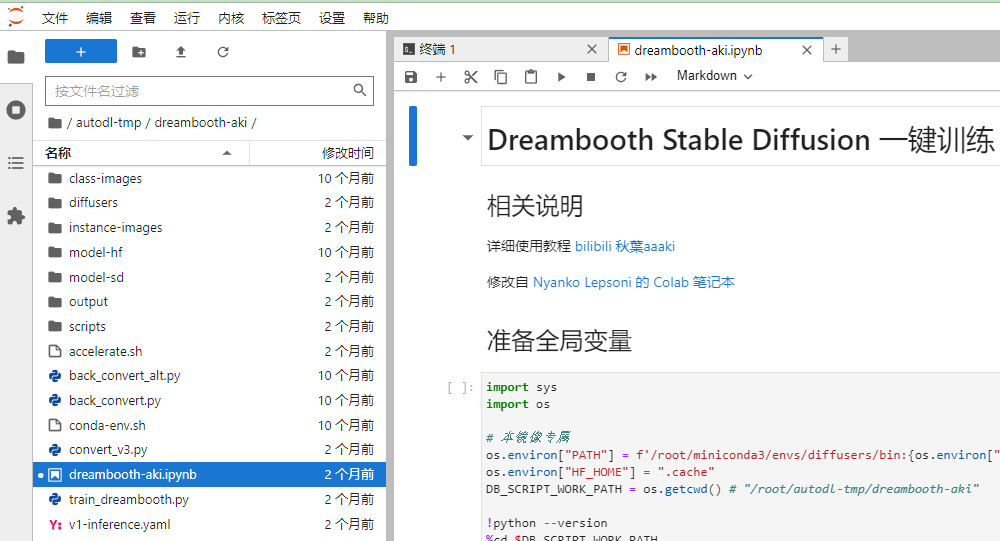Open the 运行 menu
1000x541 pixels.
click(187, 18)
